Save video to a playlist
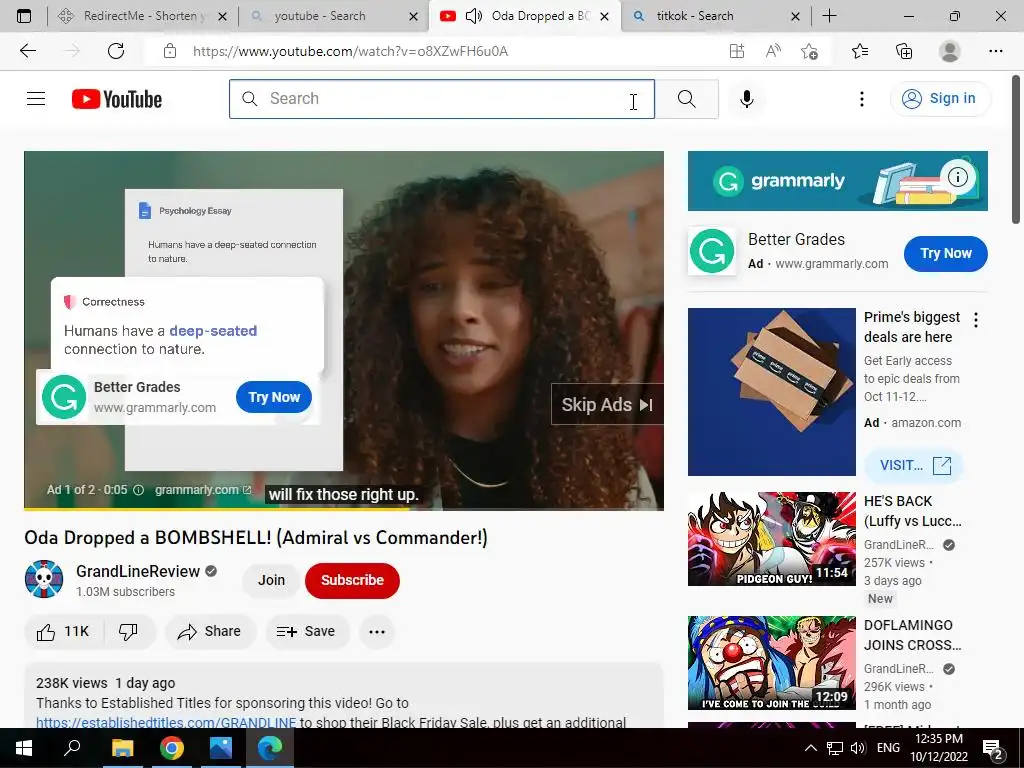Viewport: 1024px width, 768px height. (x=306, y=632)
